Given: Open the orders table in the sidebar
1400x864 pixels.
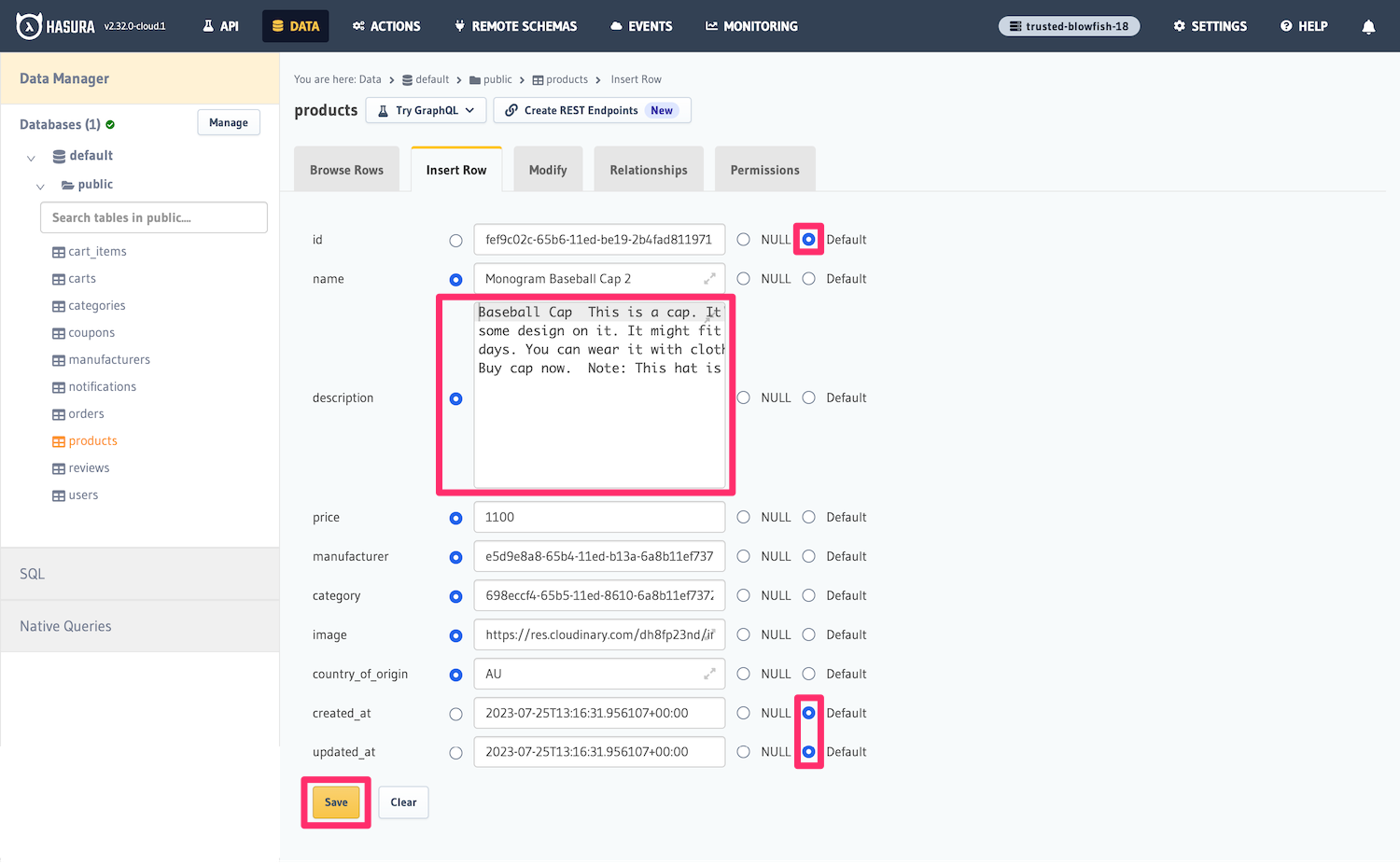Looking at the screenshot, I should point(86,414).
